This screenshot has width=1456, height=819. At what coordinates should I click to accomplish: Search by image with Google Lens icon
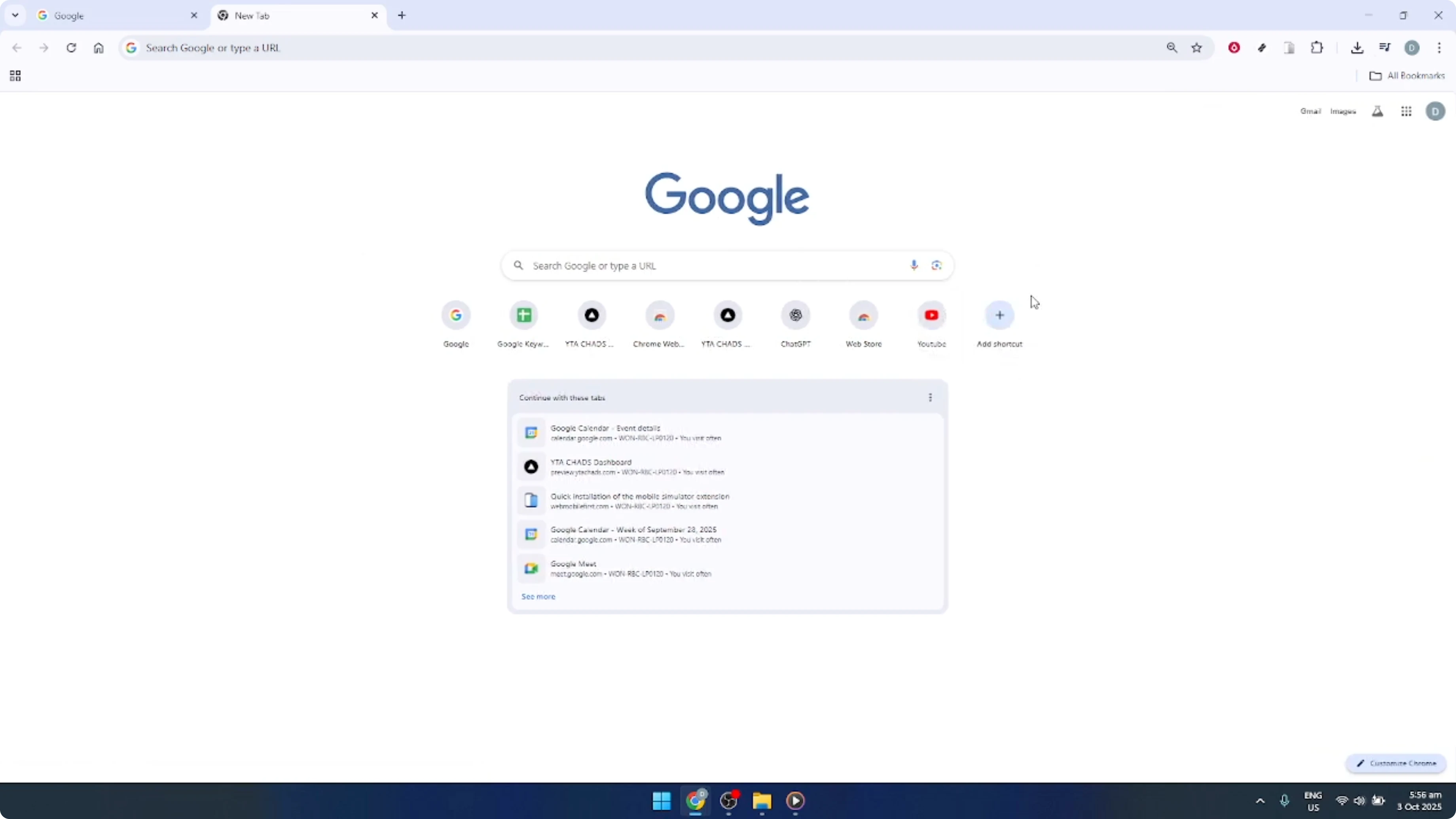point(937,265)
